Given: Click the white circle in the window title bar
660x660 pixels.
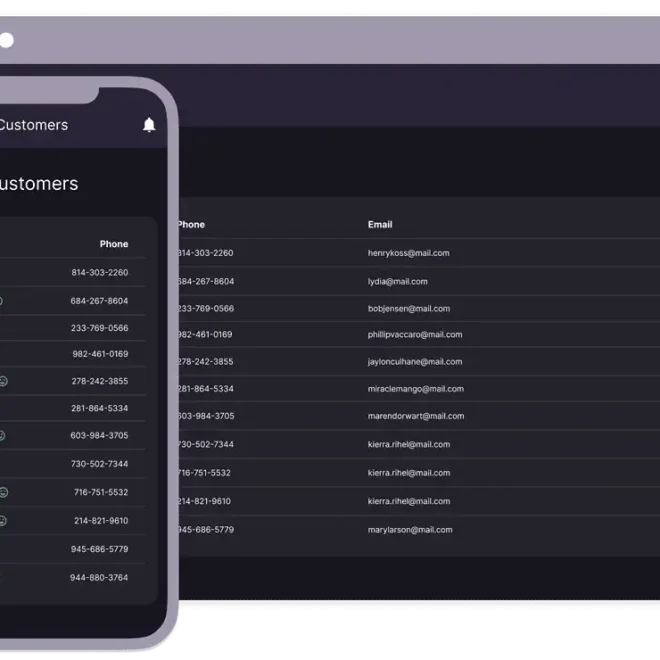Looking at the screenshot, I should [6, 40].
